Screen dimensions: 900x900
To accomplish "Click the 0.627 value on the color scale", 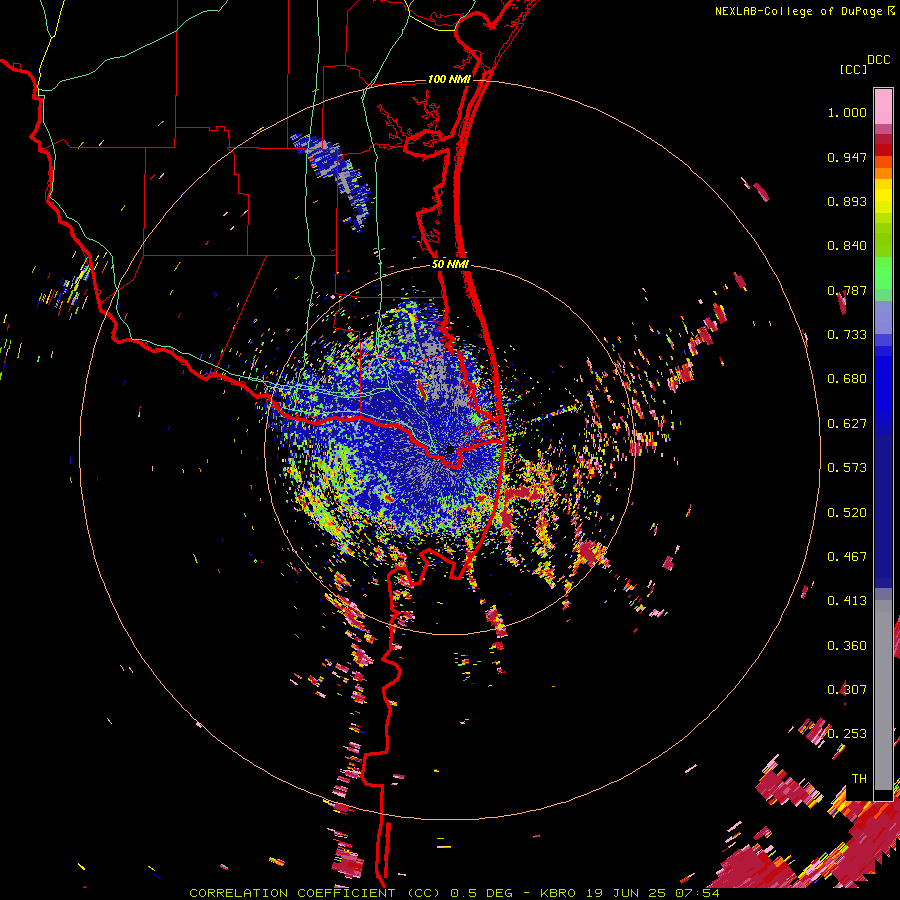I will [x=847, y=424].
